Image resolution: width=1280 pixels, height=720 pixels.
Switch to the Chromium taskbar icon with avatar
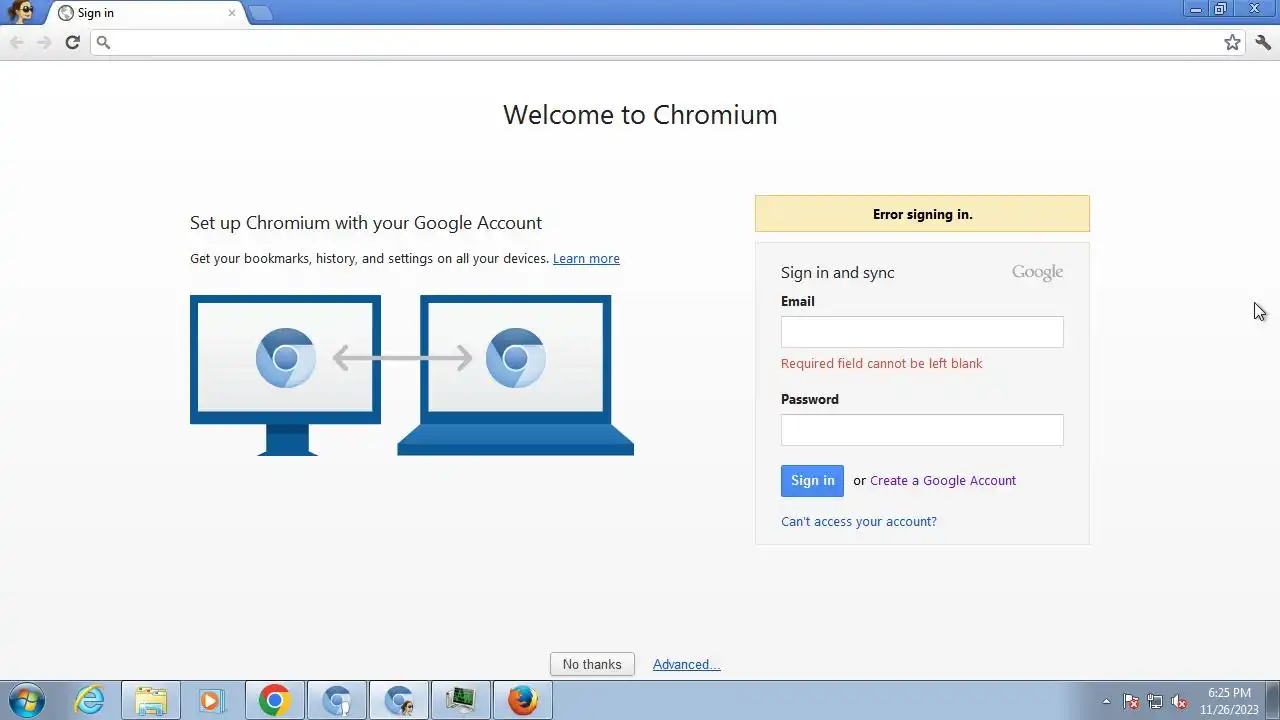click(x=399, y=700)
